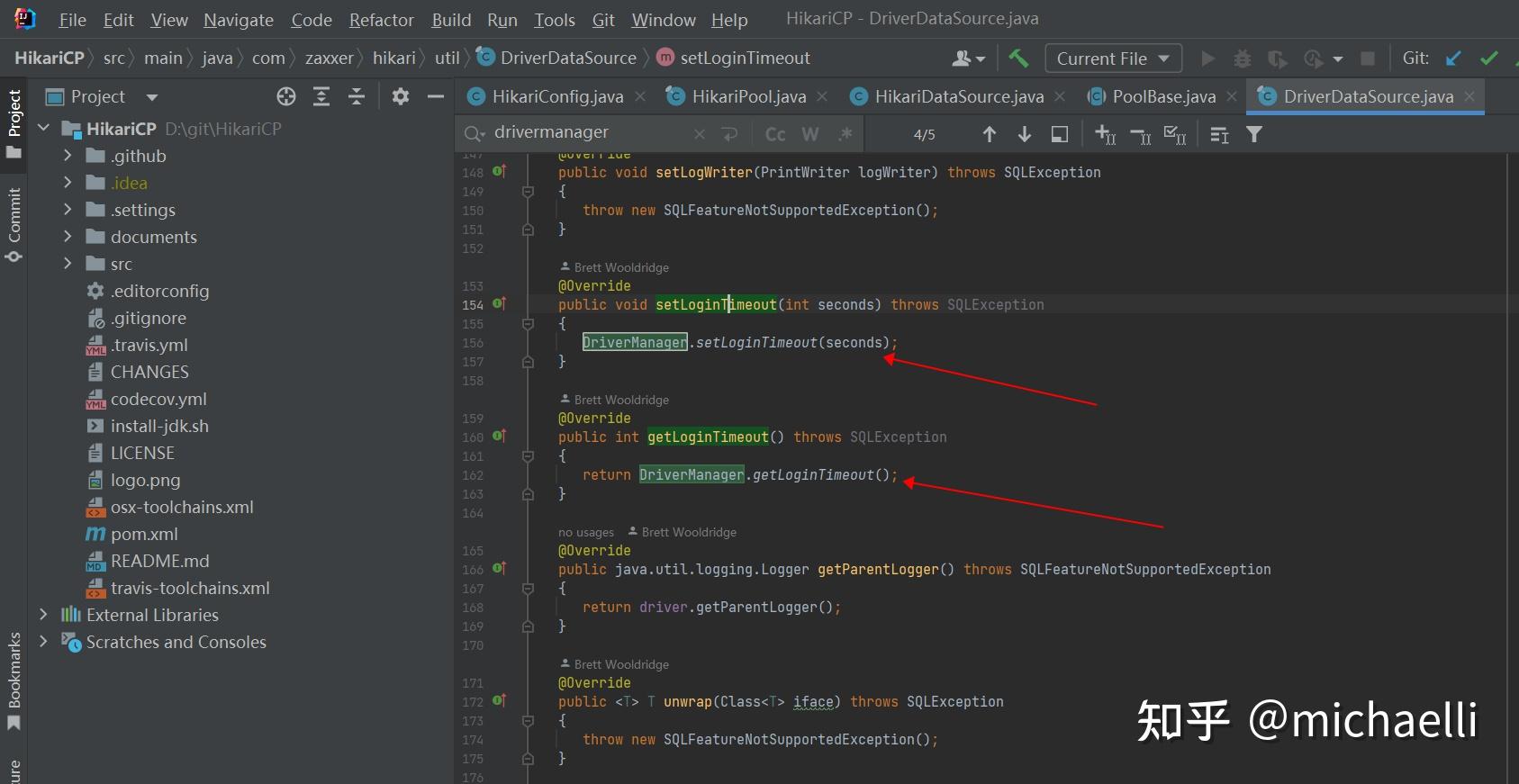Toggle regex search option
Screen dimensions: 1519x784
(x=845, y=134)
